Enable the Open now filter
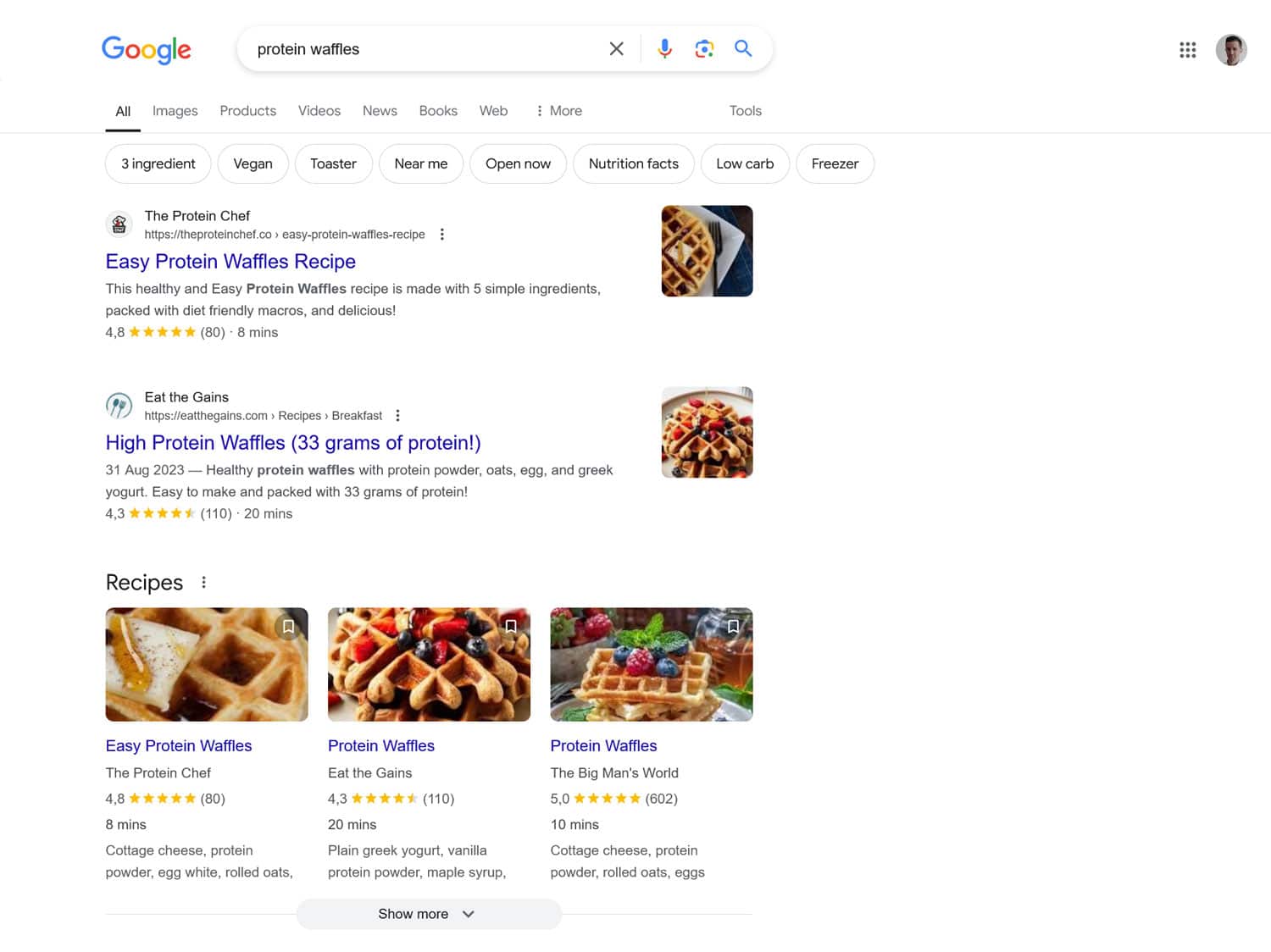1271x952 pixels. (518, 163)
